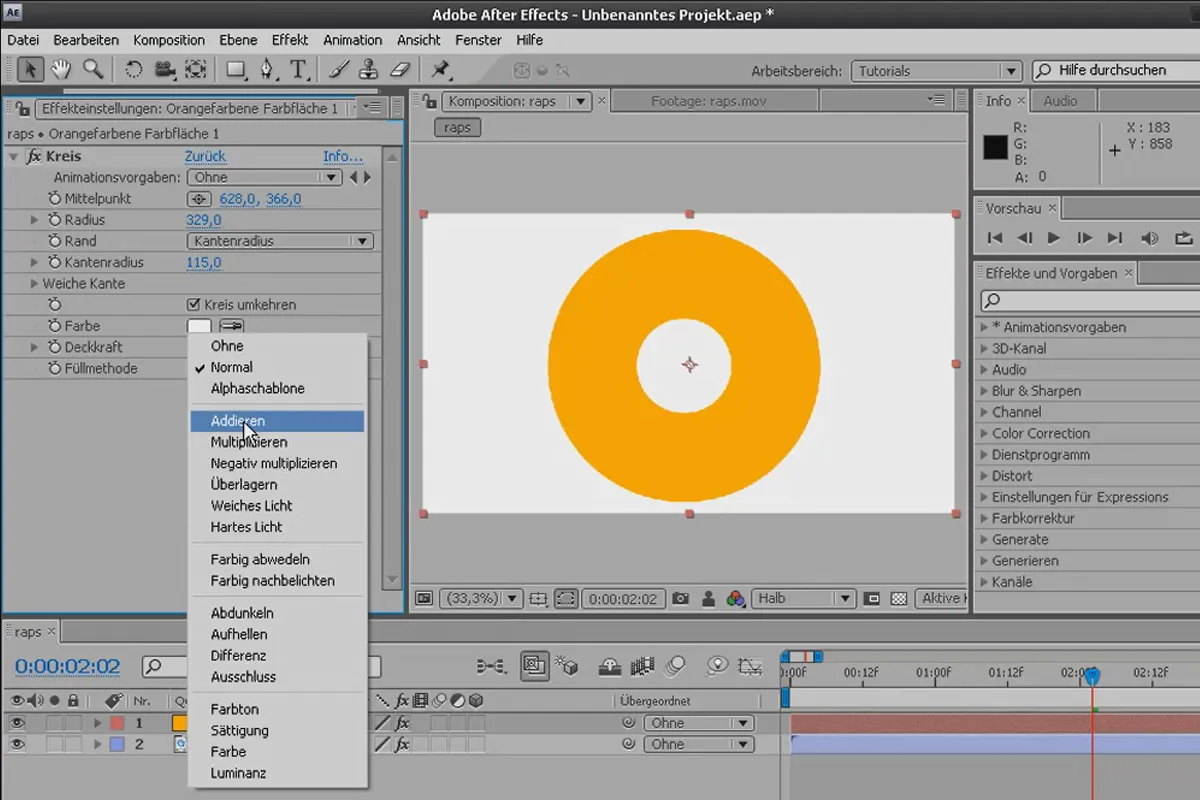Select the Puppet Pin tool

pyautogui.click(x=439, y=69)
